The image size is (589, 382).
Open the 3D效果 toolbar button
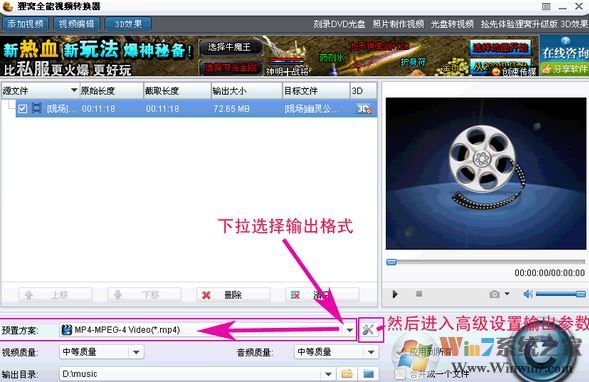[x=128, y=24]
